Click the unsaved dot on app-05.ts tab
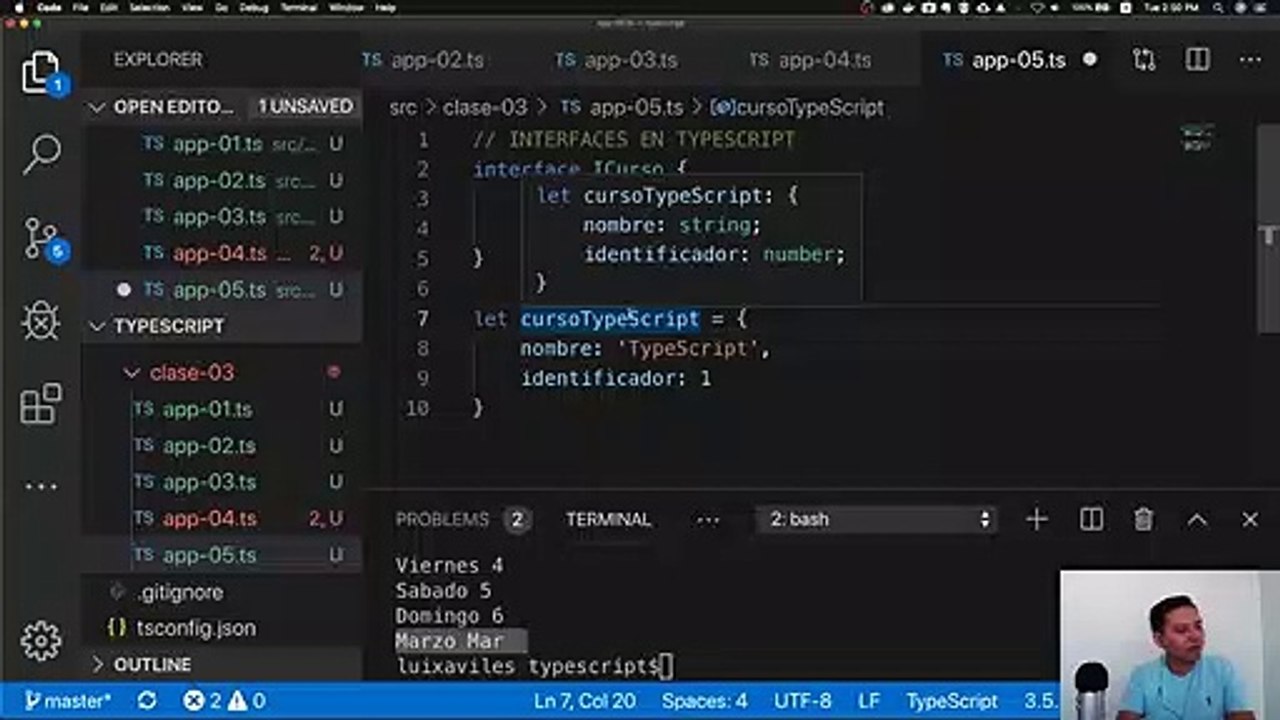This screenshot has width=1280, height=720. (1090, 60)
